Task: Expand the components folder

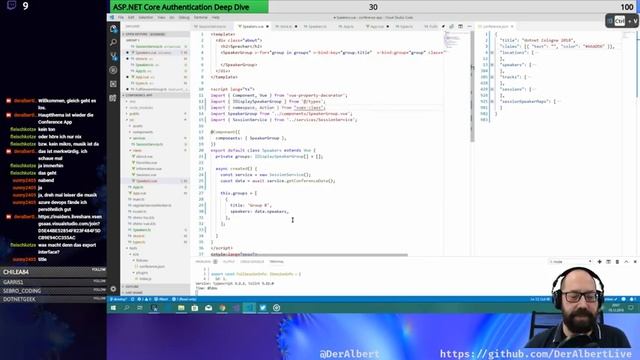Action: tap(143, 132)
